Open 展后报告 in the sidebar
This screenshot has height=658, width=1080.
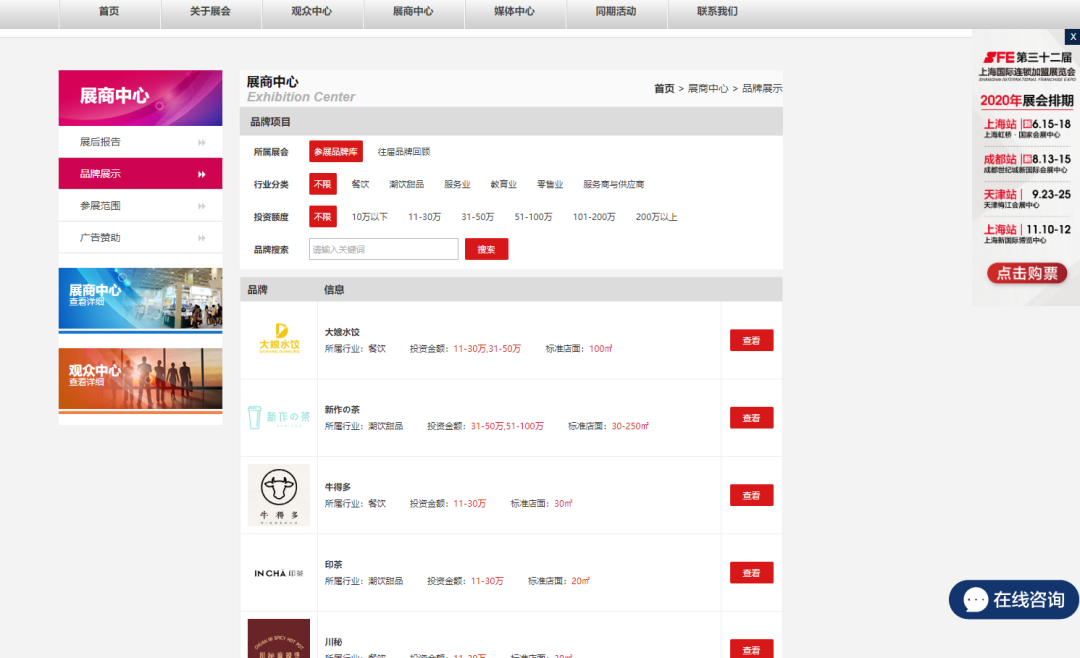pos(141,142)
